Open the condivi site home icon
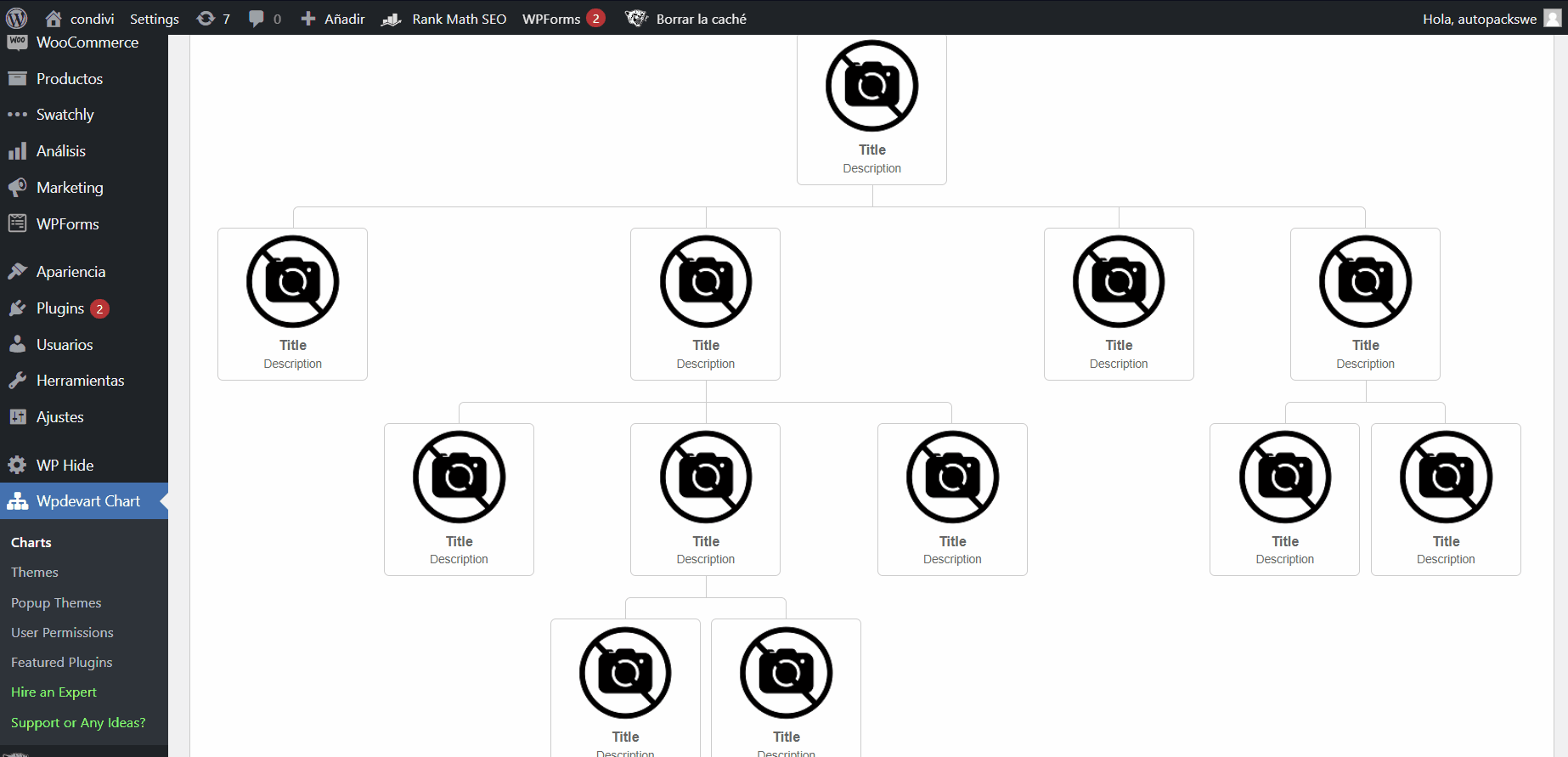Image resolution: width=1568 pixels, height=757 pixels. click(x=54, y=18)
